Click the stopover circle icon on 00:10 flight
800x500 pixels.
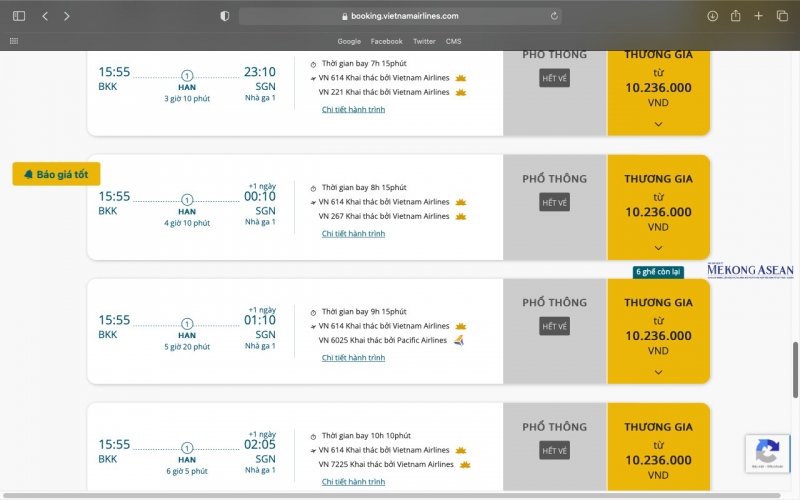point(187,199)
